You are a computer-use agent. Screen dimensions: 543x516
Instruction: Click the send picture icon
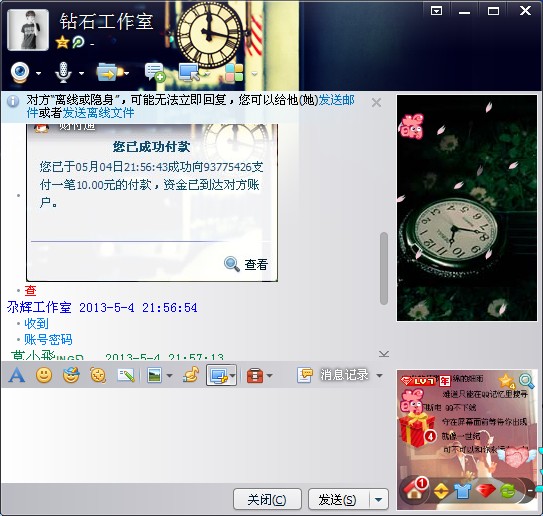(154, 375)
